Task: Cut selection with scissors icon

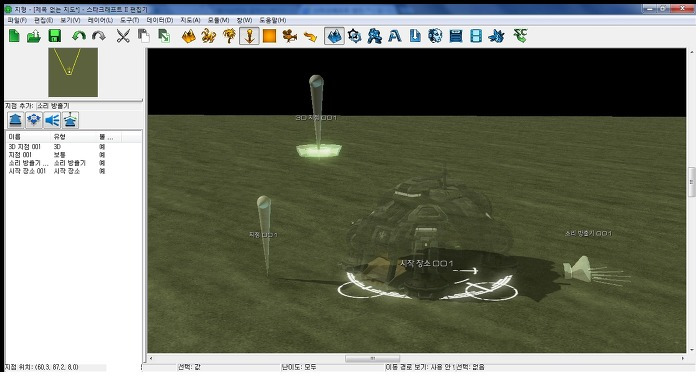Action: 123,36
